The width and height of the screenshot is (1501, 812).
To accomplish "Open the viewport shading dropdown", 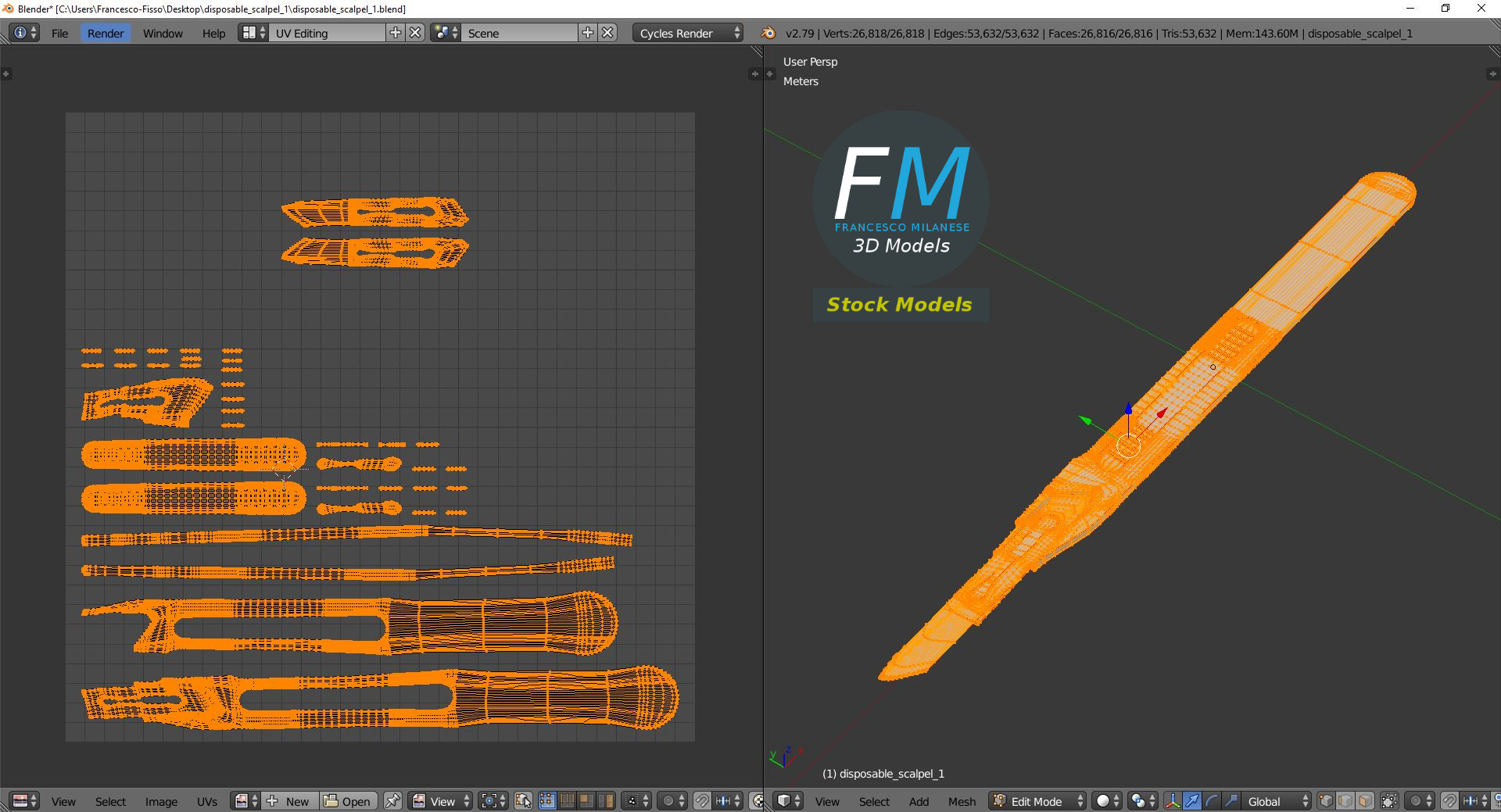I will 1106,801.
